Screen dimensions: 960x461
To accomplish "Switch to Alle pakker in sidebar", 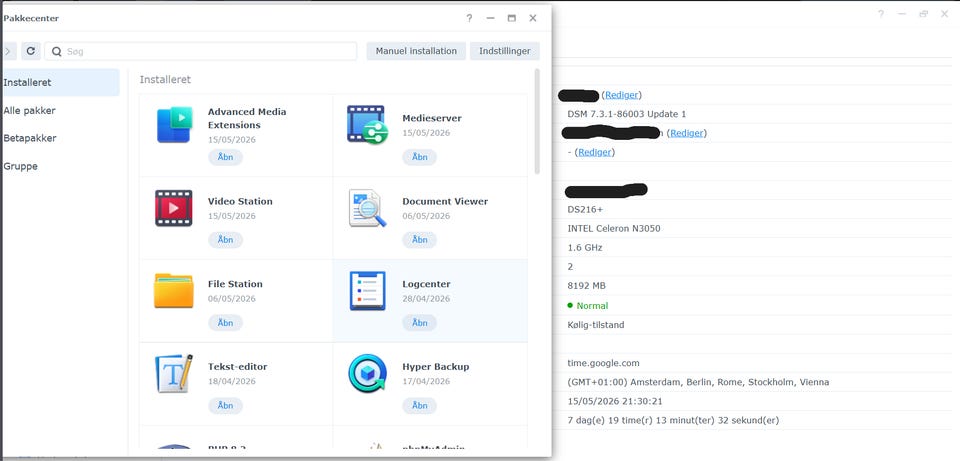I will [61, 111].
